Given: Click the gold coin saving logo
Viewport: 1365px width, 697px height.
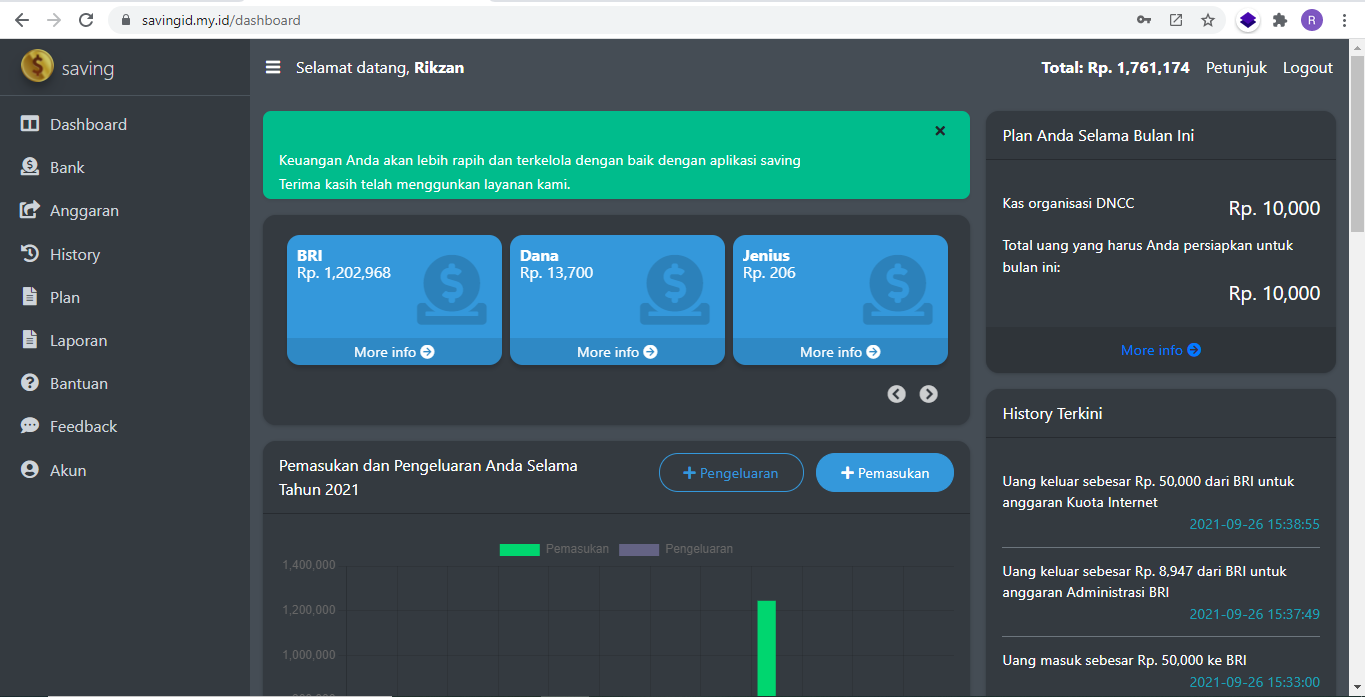Looking at the screenshot, I should point(37,67).
